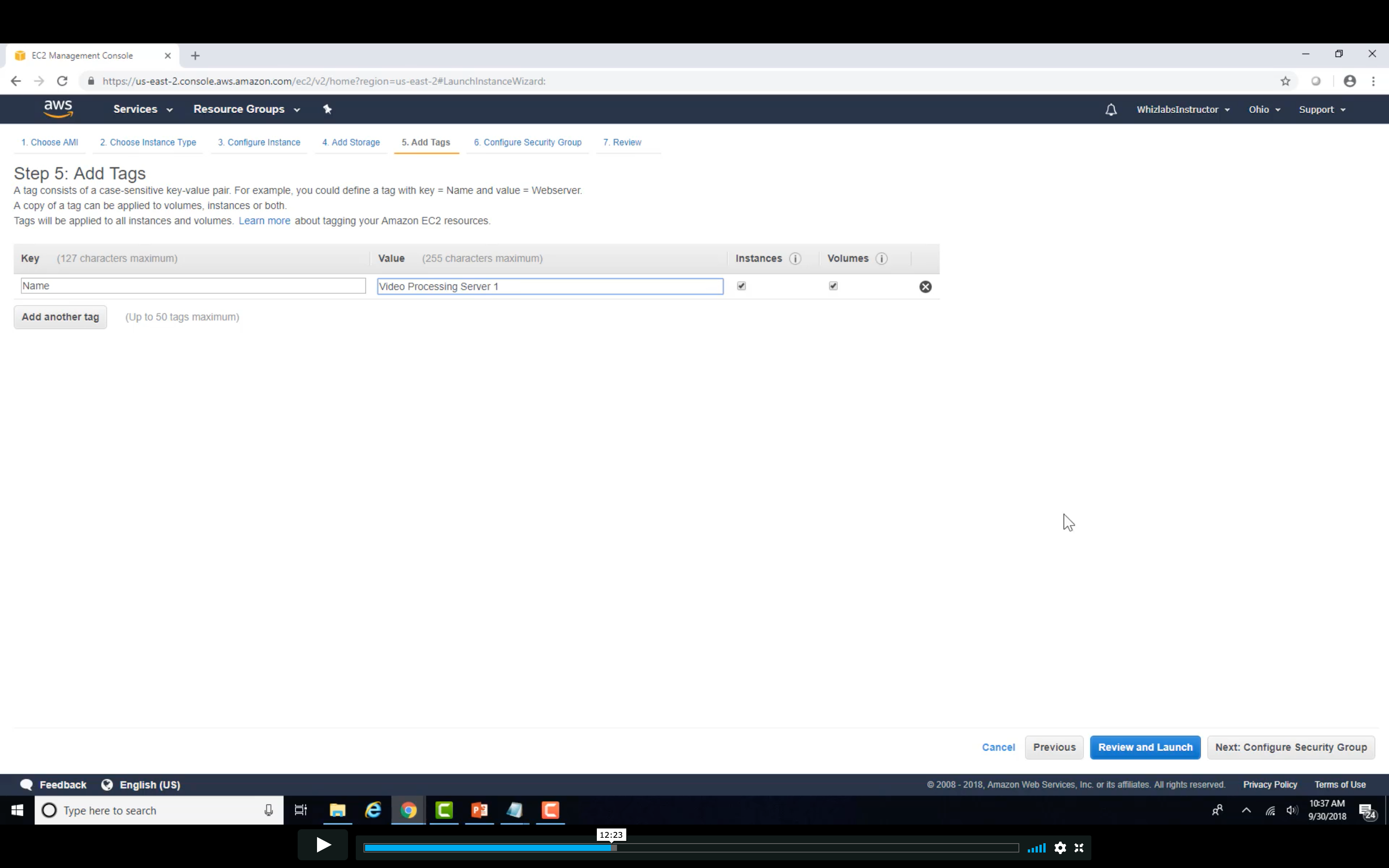
Task: Open PowerPoint from the taskbar
Action: pos(479,810)
